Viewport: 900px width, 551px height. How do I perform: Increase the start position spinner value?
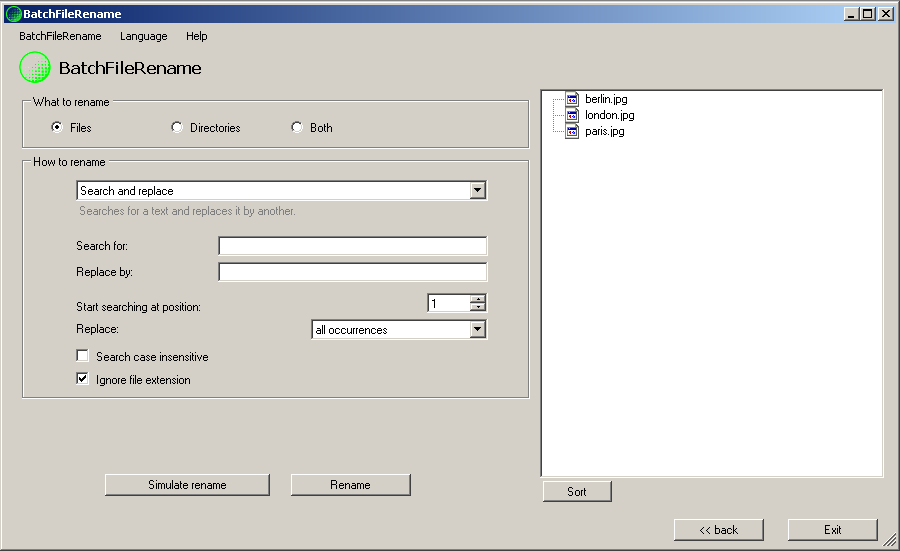point(478,298)
